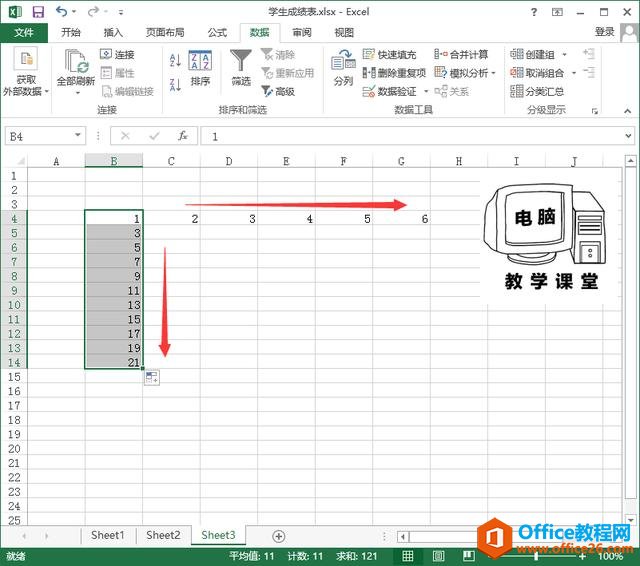Open the File (文件) tab

coord(24,33)
